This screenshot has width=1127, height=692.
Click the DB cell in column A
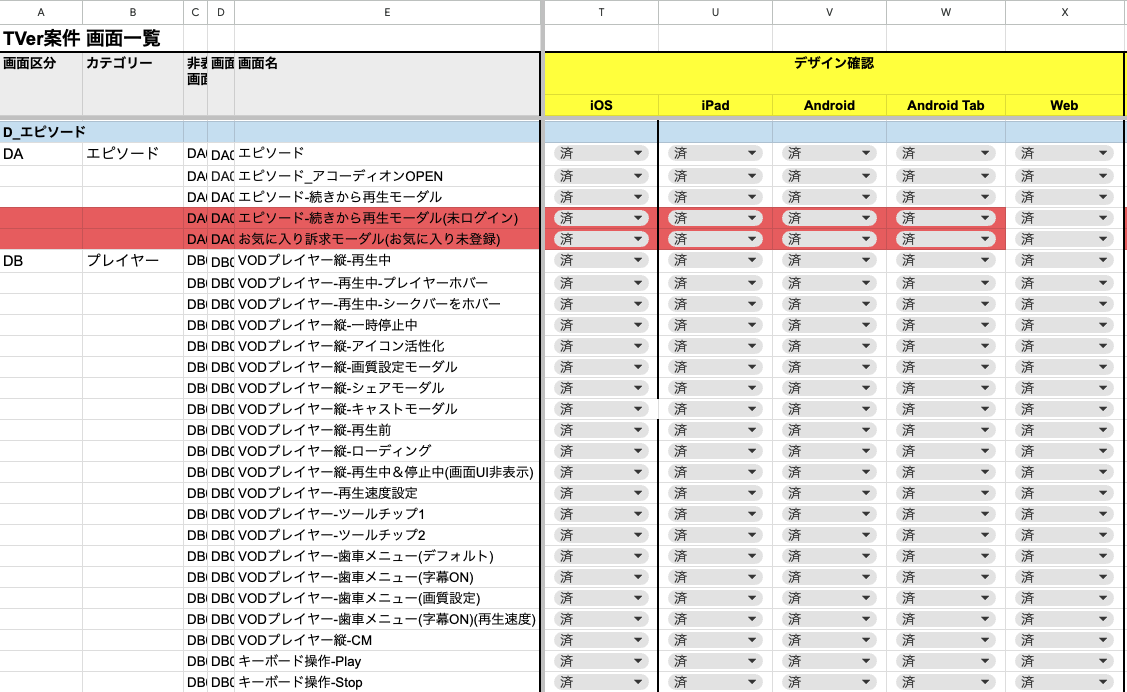click(x=41, y=260)
